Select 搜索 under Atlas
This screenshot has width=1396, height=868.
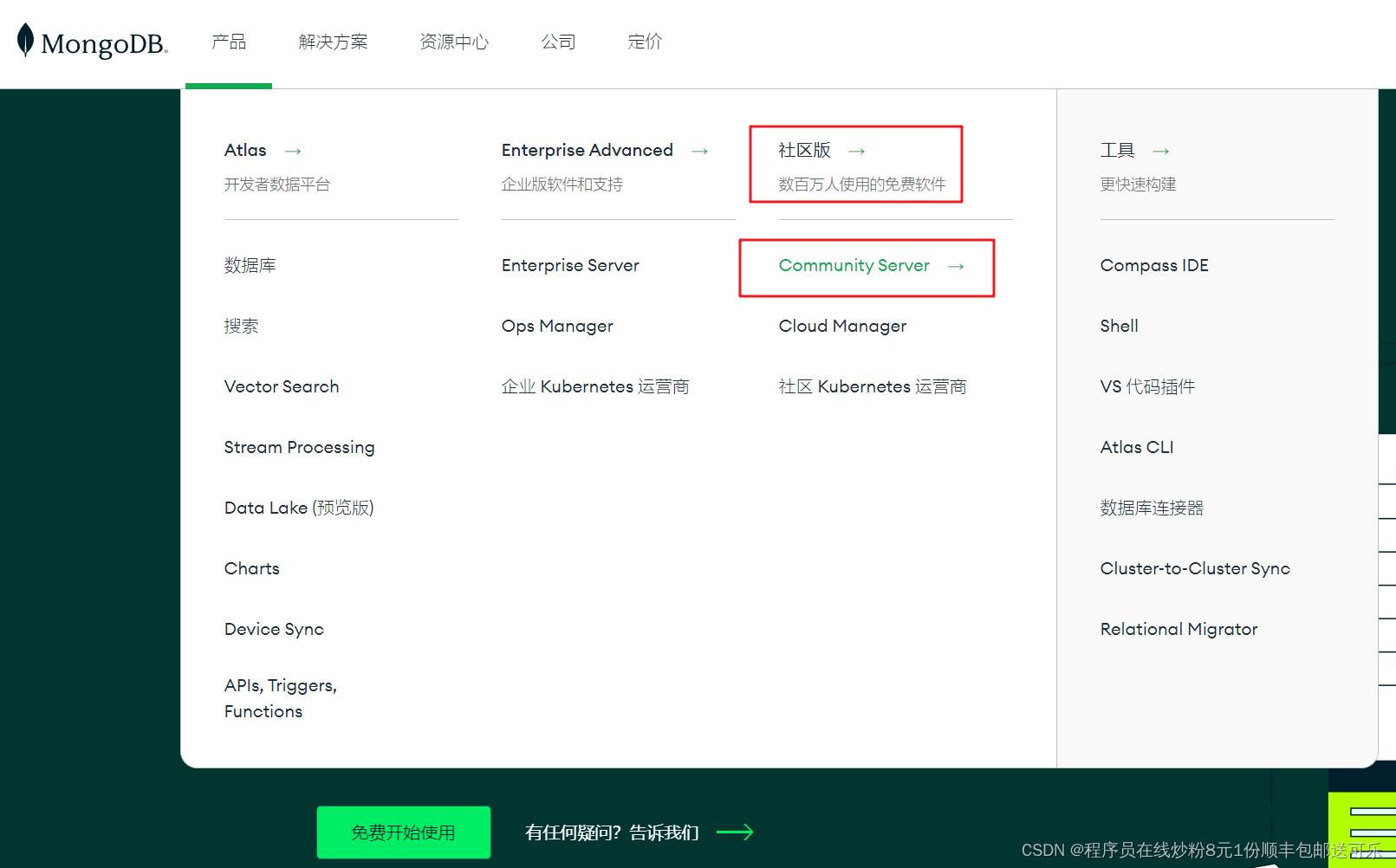tap(242, 326)
